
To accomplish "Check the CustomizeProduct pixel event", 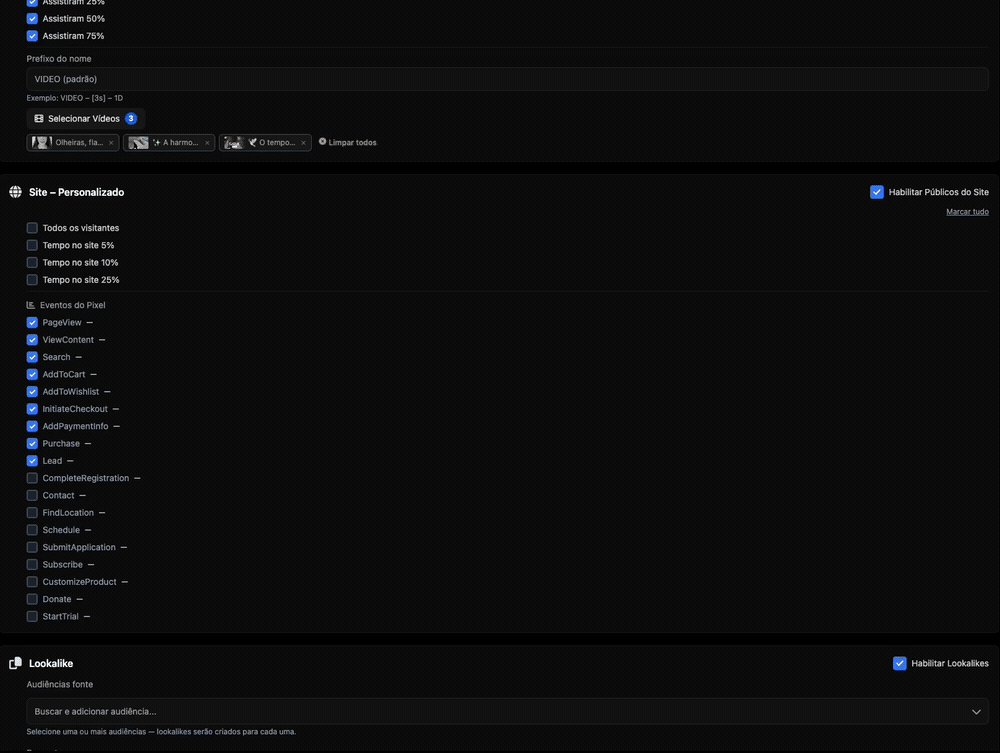I will [32, 581].
